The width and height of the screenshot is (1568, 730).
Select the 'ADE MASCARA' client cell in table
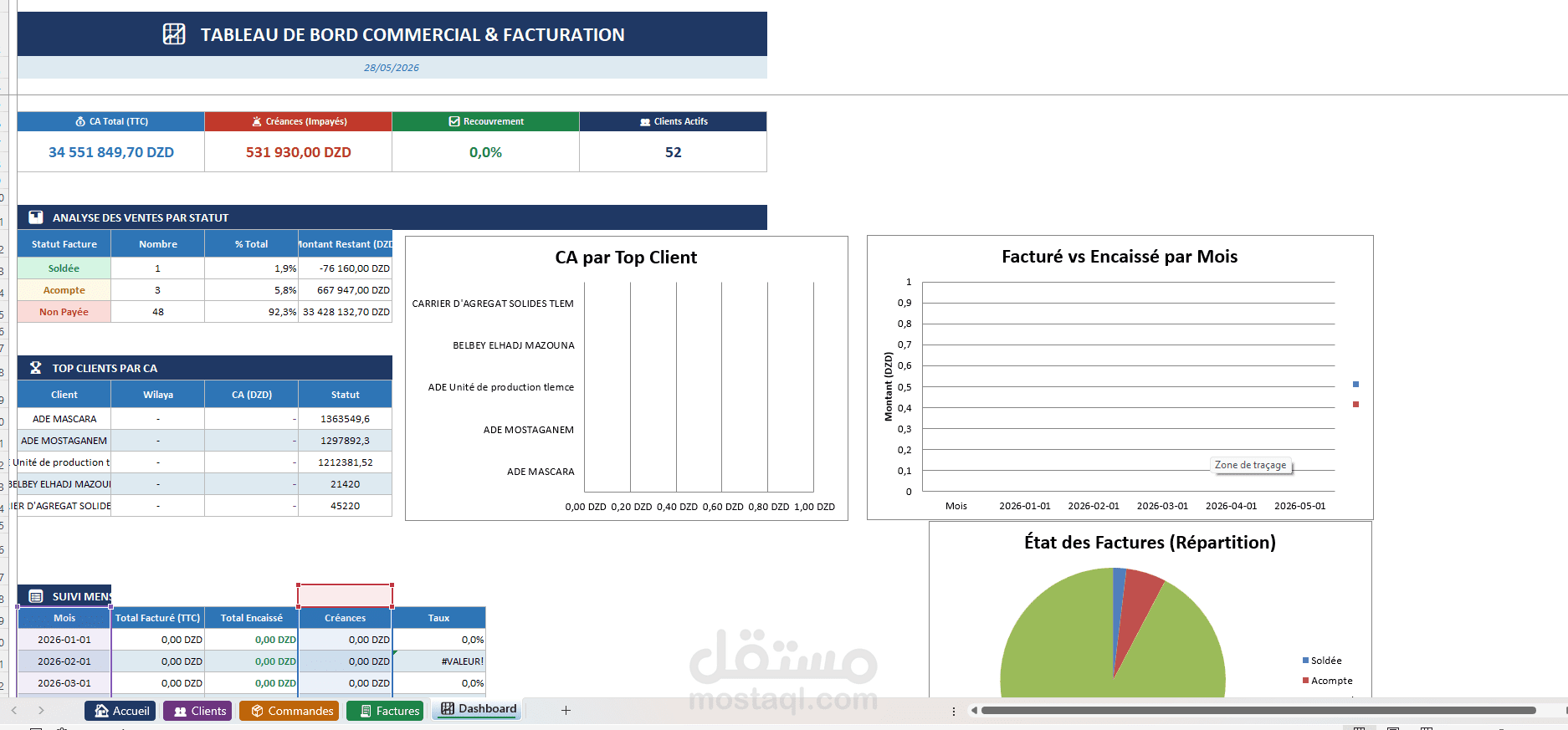pyautogui.click(x=64, y=419)
